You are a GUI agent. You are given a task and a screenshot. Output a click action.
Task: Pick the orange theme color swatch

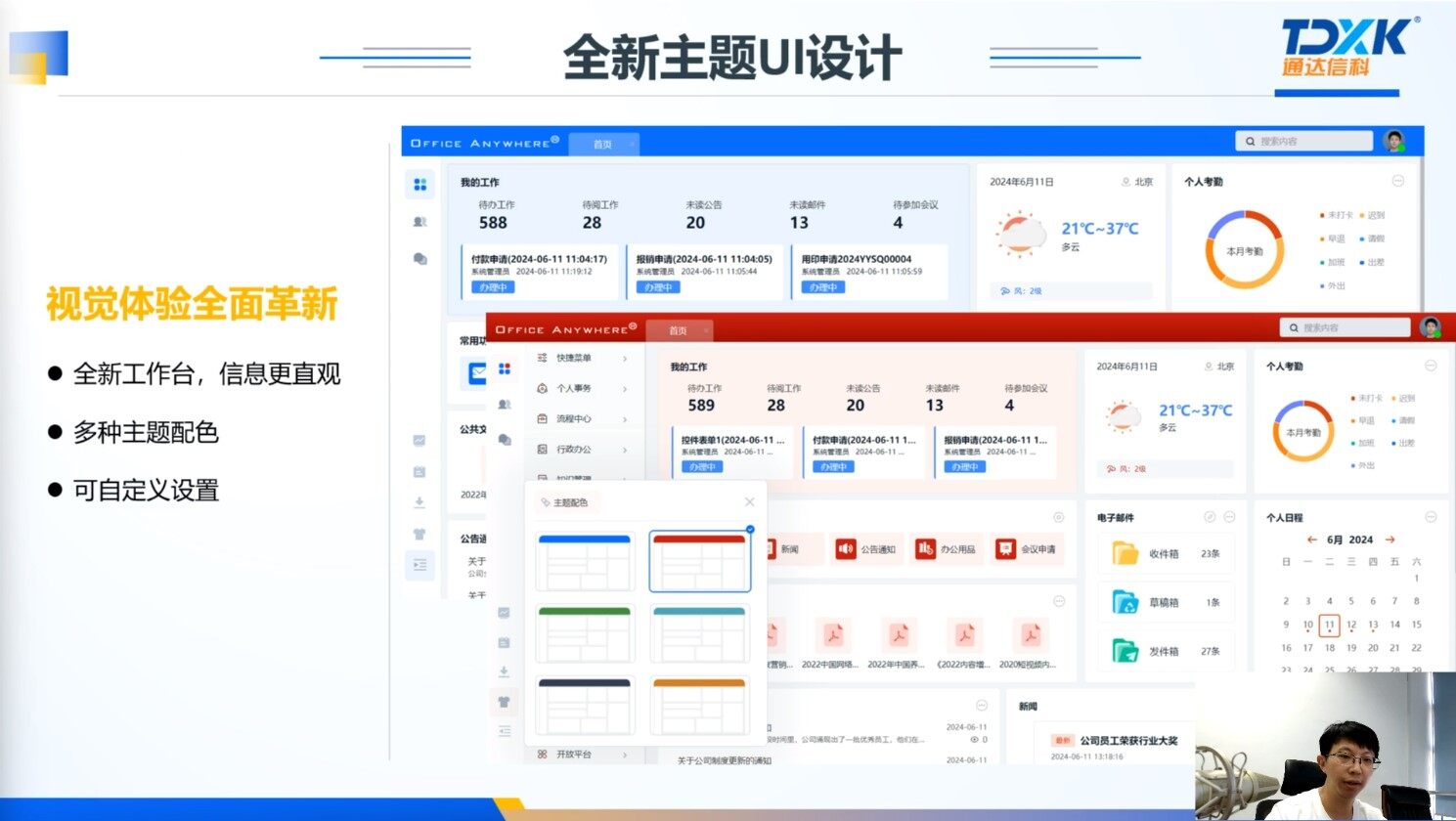pos(699,706)
